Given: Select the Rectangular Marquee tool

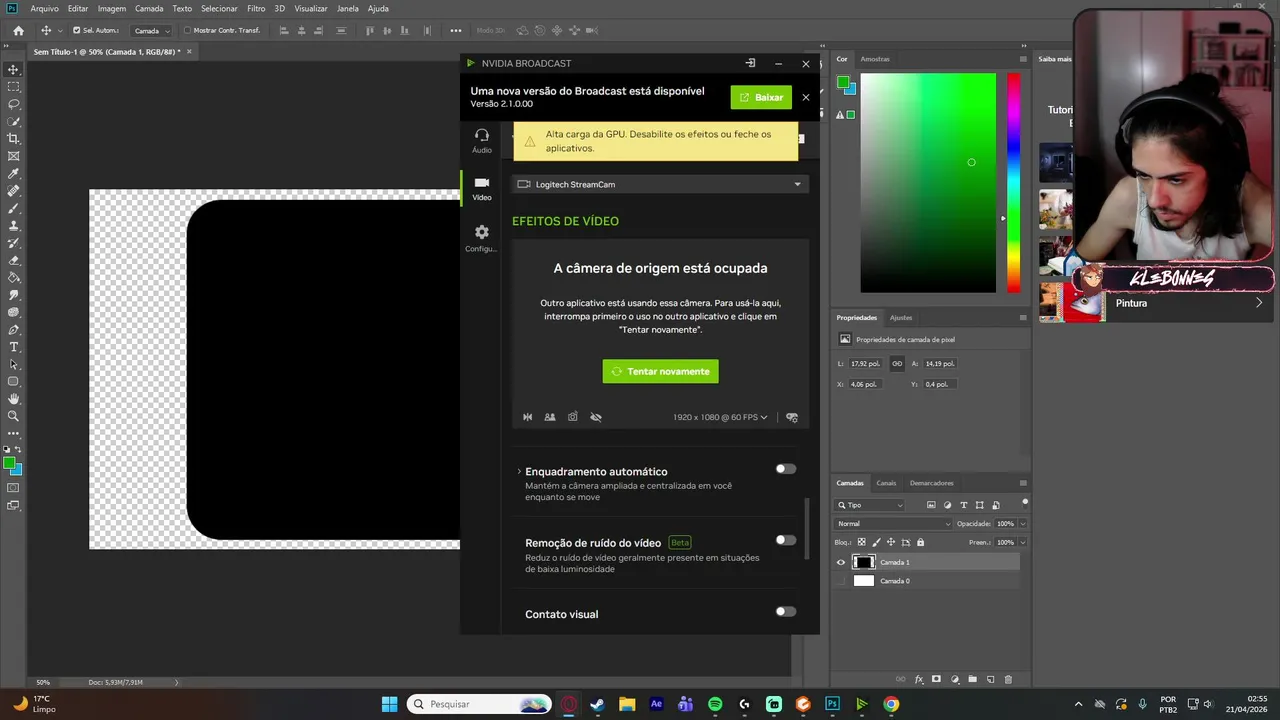Looking at the screenshot, I should pos(14,87).
